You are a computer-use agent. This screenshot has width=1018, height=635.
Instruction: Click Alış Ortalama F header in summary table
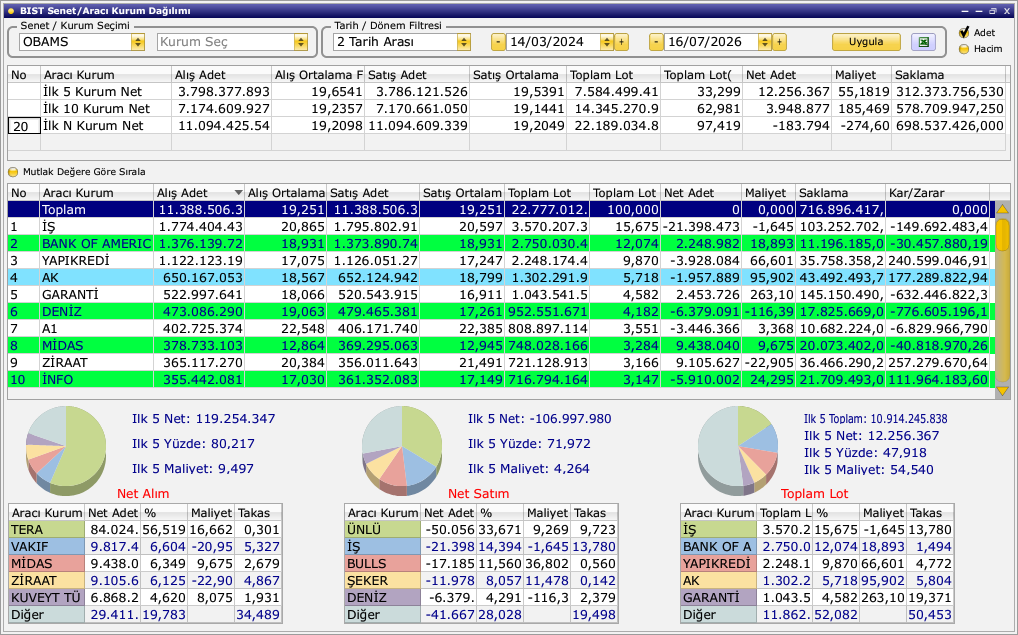click(317, 75)
